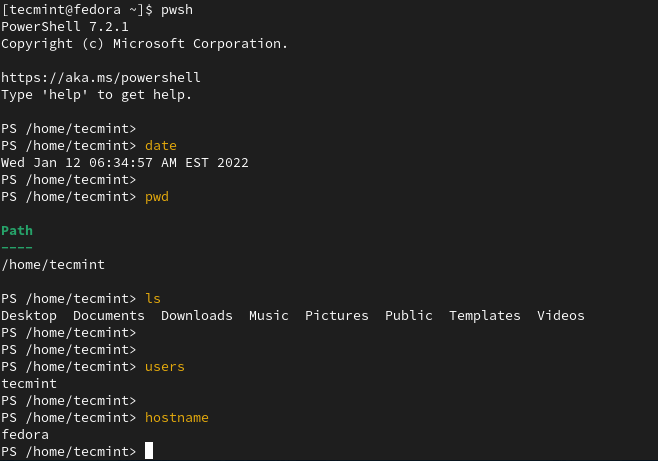Click the 'hostname' command text
Screen dimensions: 658x461
pos(177,417)
